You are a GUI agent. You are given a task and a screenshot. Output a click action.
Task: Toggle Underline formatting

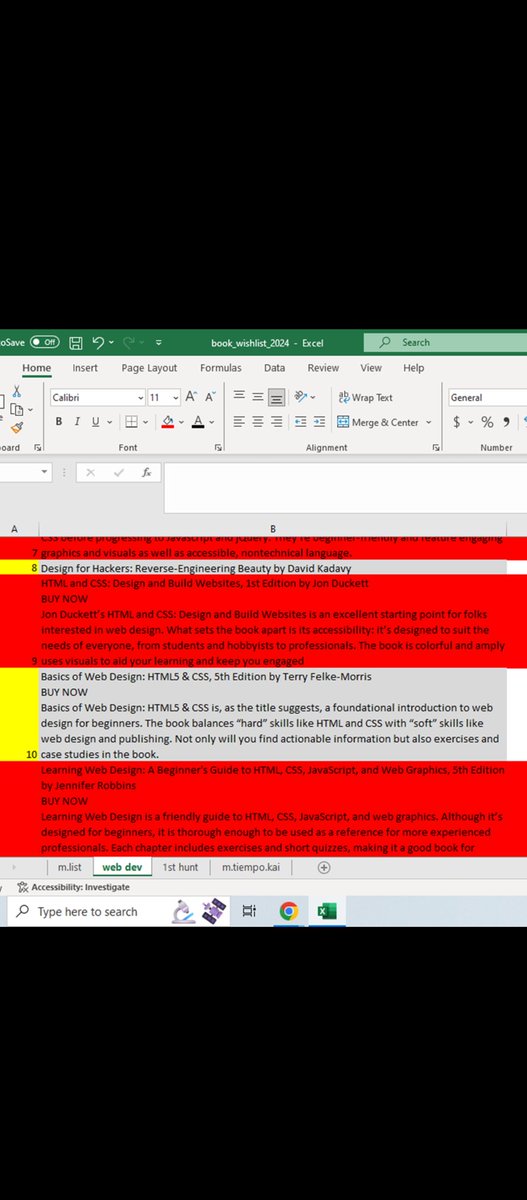95,422
